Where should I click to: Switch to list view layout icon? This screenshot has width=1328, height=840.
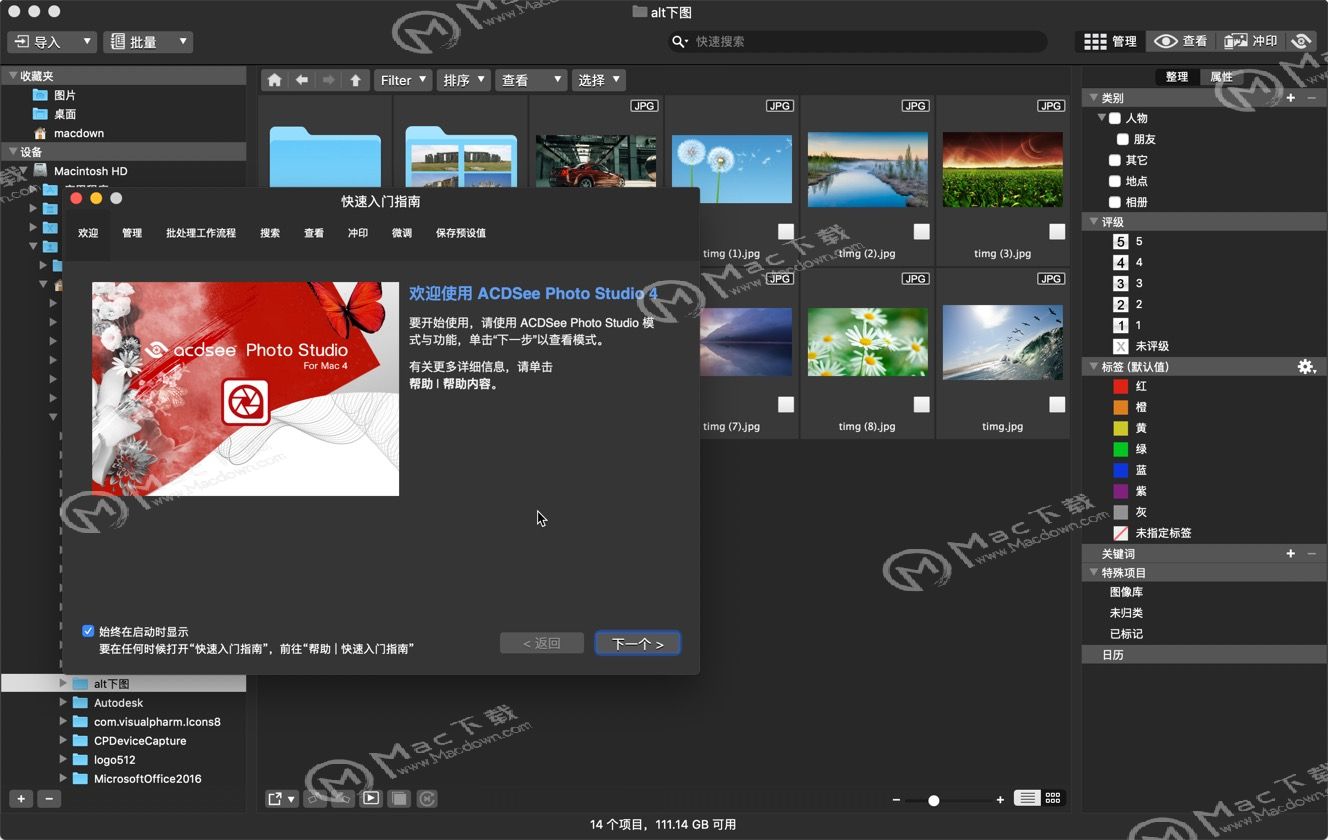point(1026,798)
